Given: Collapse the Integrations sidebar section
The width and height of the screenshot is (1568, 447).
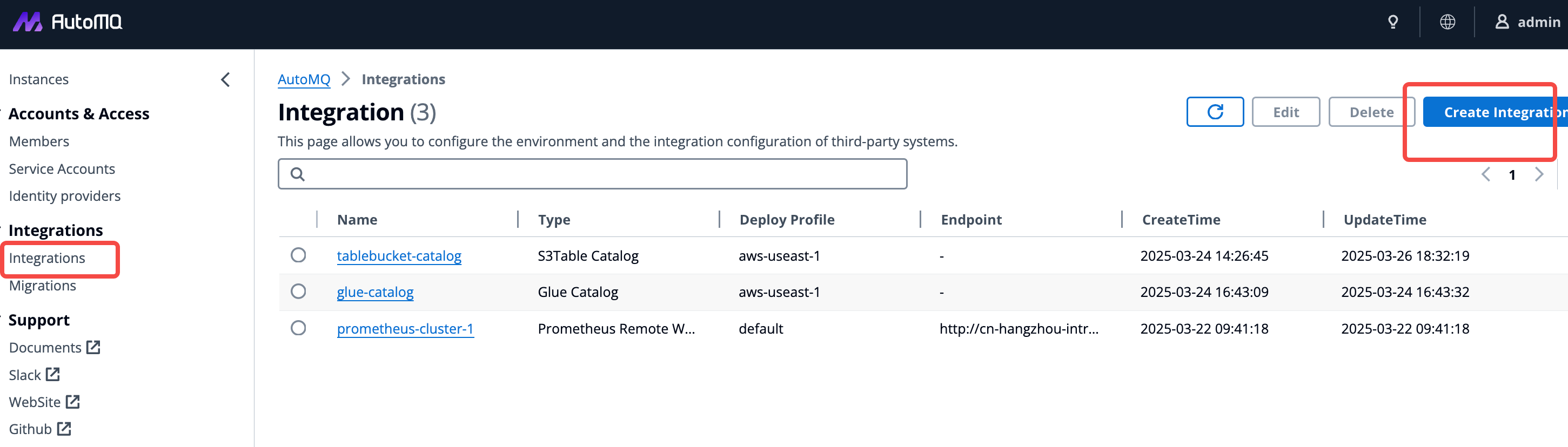Looking at the screenshot, I should [x=56, y=230].
